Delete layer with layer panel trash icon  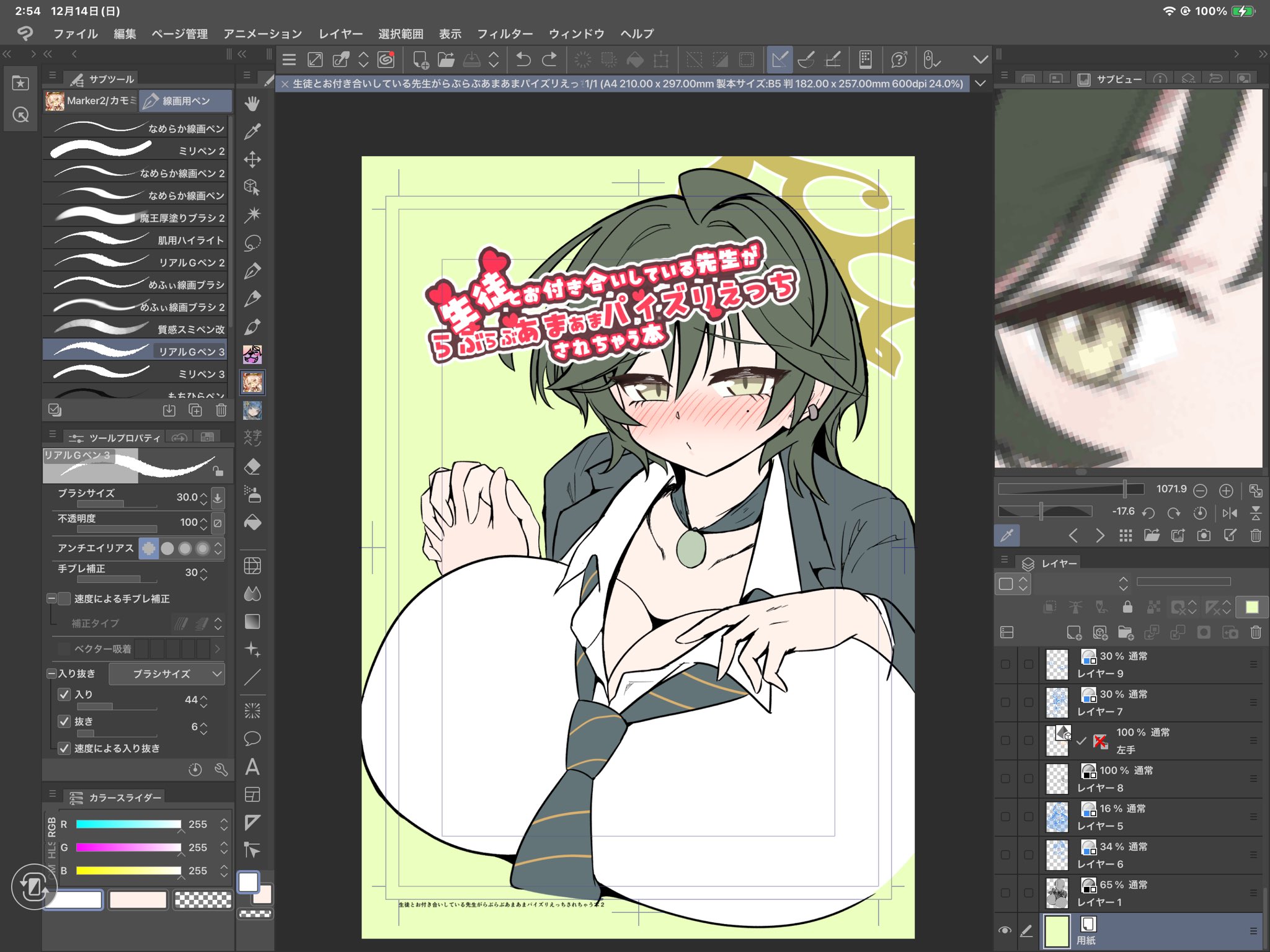(x=1256, y=633)
